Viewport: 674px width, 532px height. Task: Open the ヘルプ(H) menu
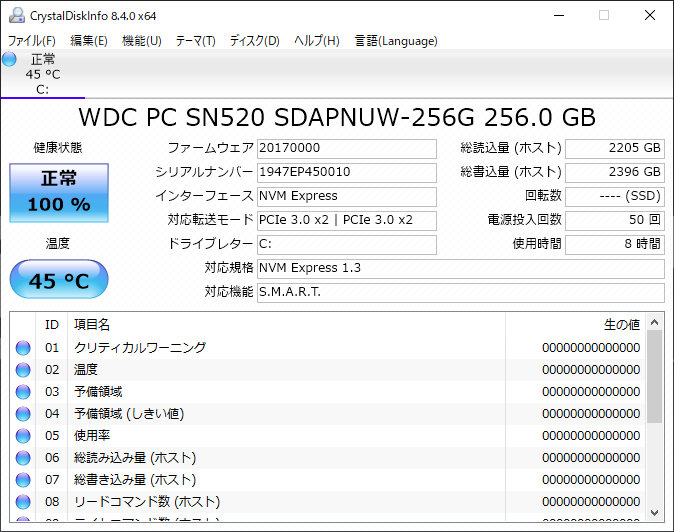[x=317, y=41]
